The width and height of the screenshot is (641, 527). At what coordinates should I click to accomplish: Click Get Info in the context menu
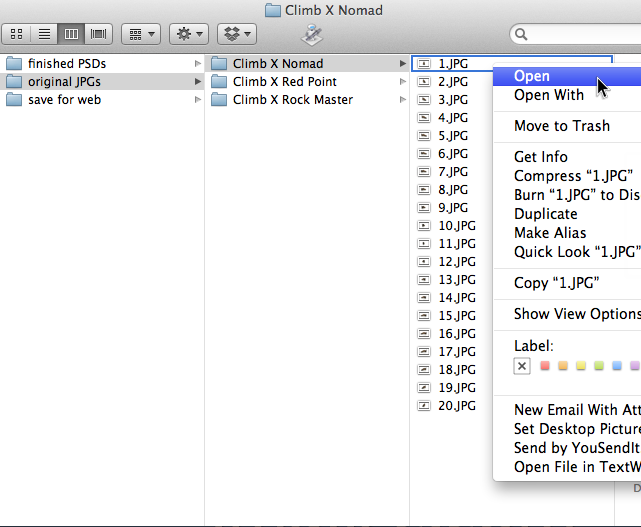click(x=540, y=157)
